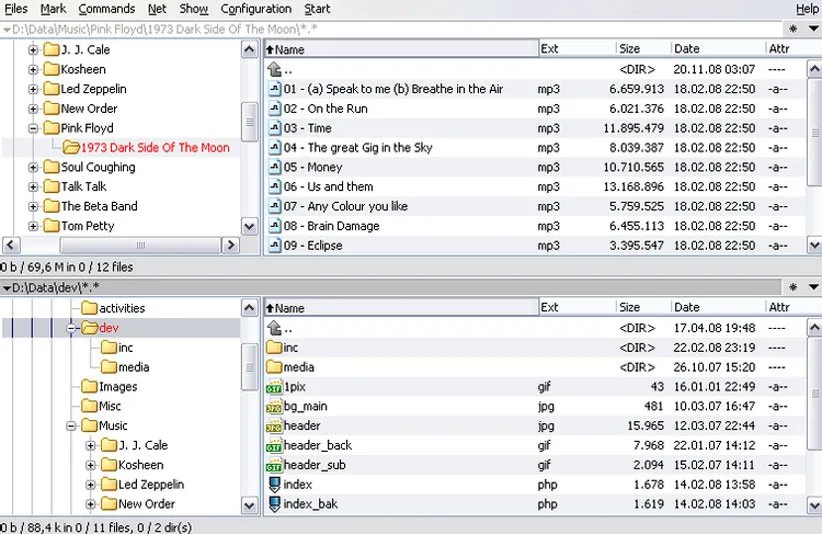Click the jpg icon of bg_main file
The image size is (822, 534).
(274, 407)
